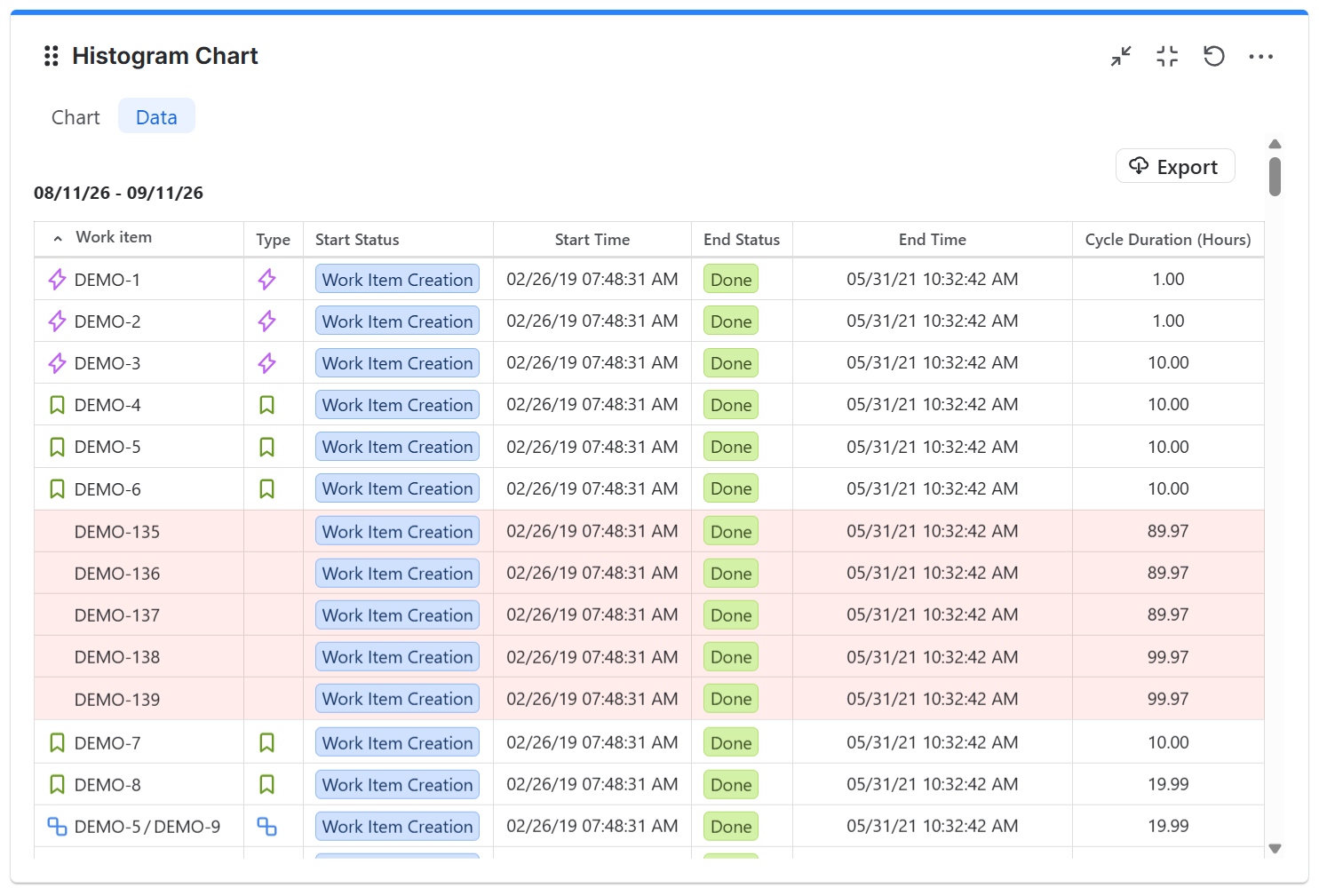This screenshot has height=896, width=1319.
Task: Click start time in DEMO-6 row
Action: pyautogui.click(x=592, y=488)
